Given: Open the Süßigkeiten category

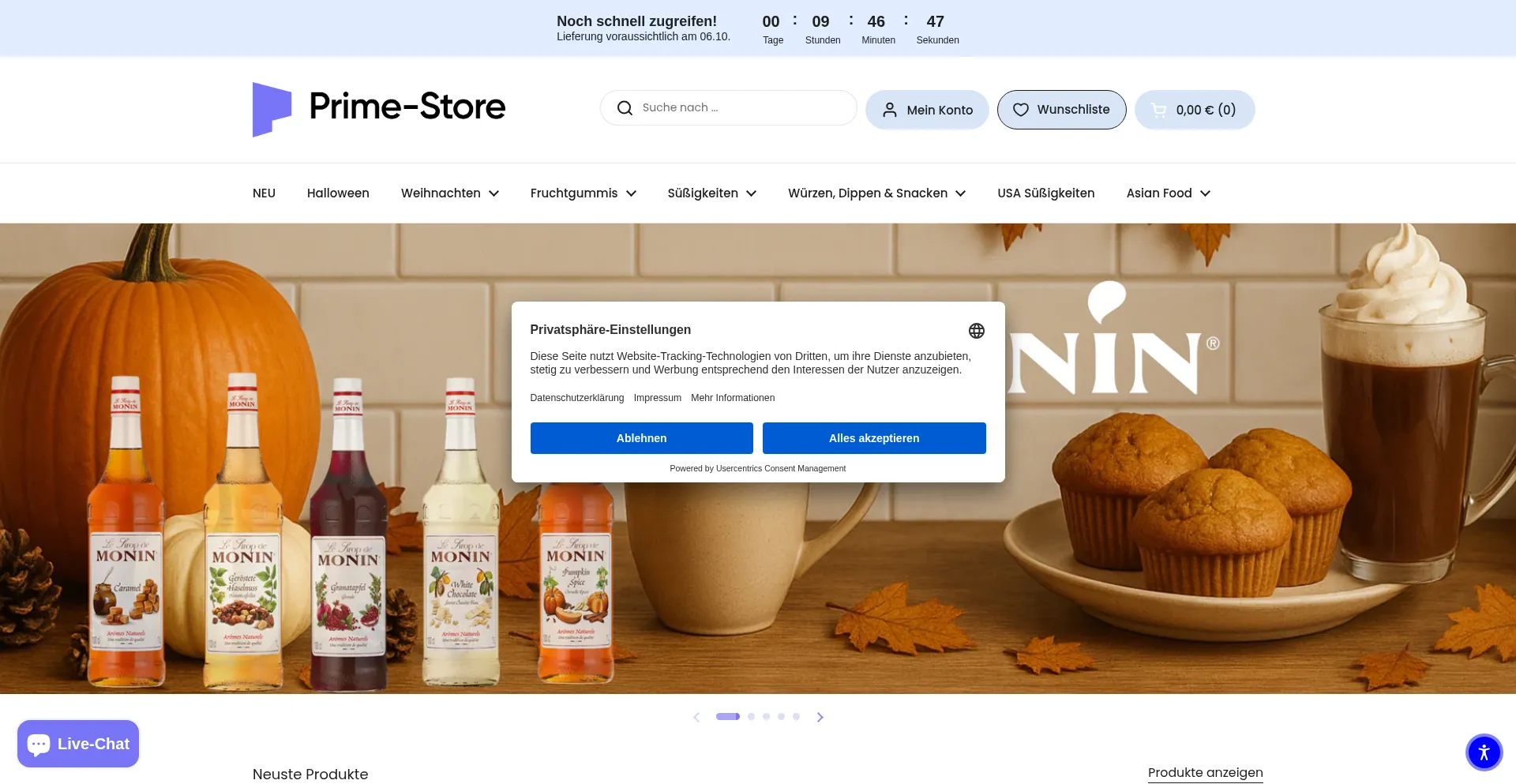Looking at the screenshot, I should pos(703,193).
